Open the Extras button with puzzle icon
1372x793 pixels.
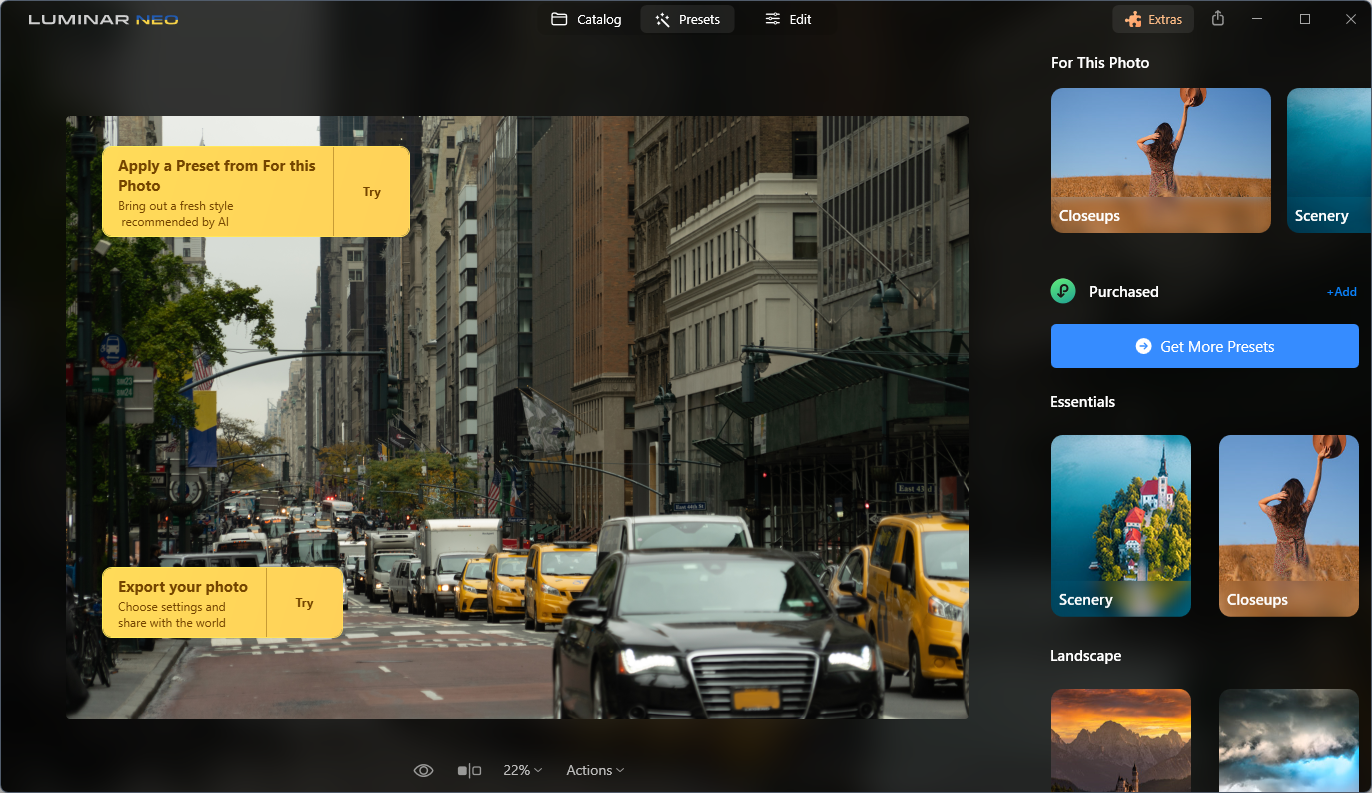(1153, 19)
